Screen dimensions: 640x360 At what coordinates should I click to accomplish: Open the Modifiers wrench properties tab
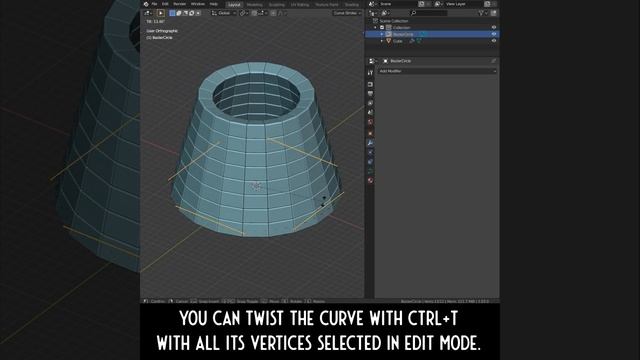[x=370, y=143]
